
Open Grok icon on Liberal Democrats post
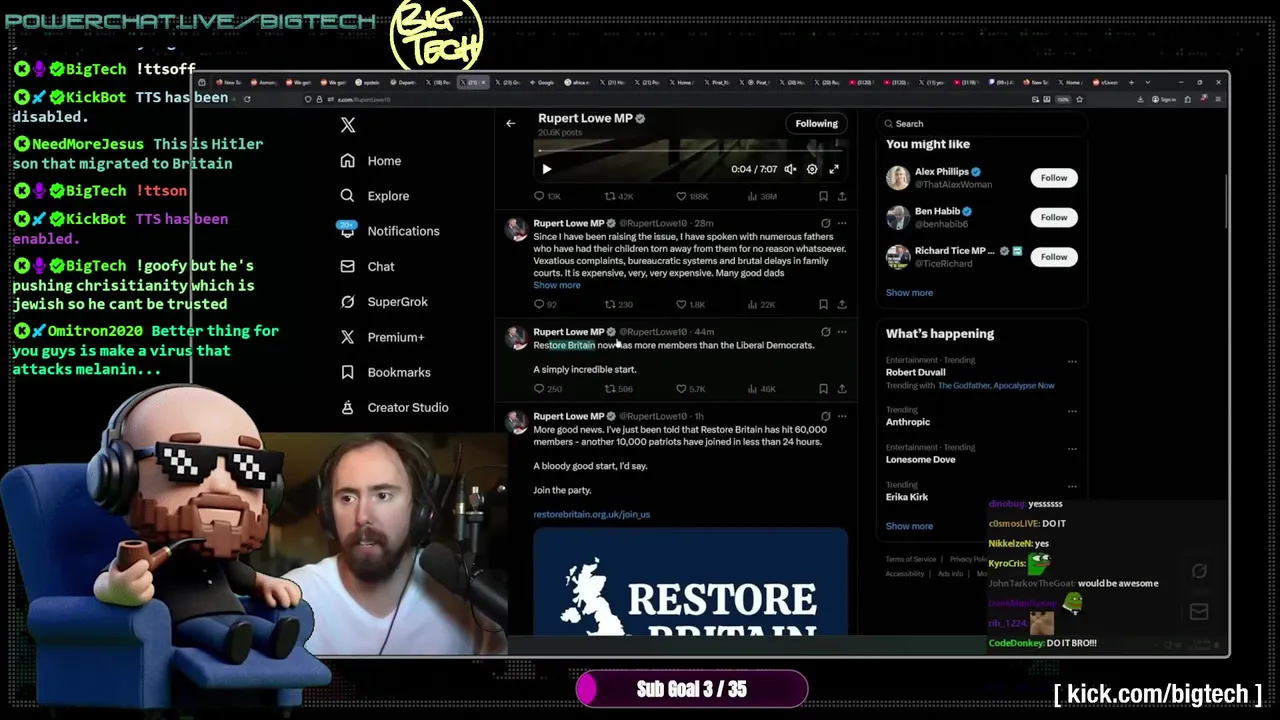coord(825,332)
